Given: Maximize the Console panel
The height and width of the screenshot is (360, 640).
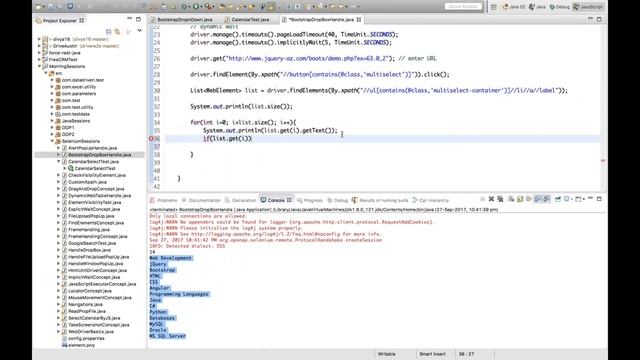Looking at the screenshot, I should tap(599, 199).
